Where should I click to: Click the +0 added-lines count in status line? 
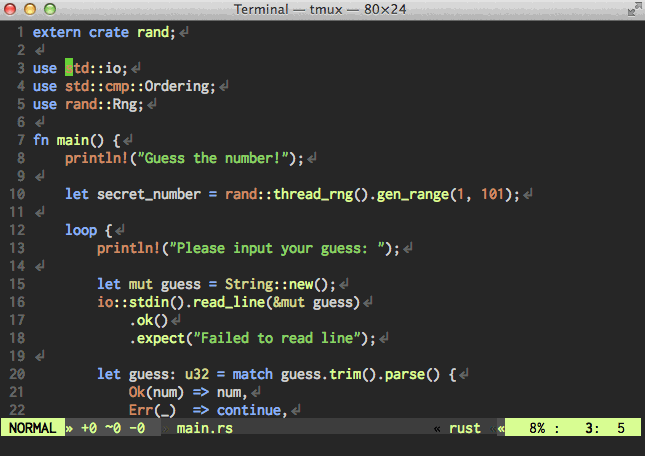[x=89, y=428]
